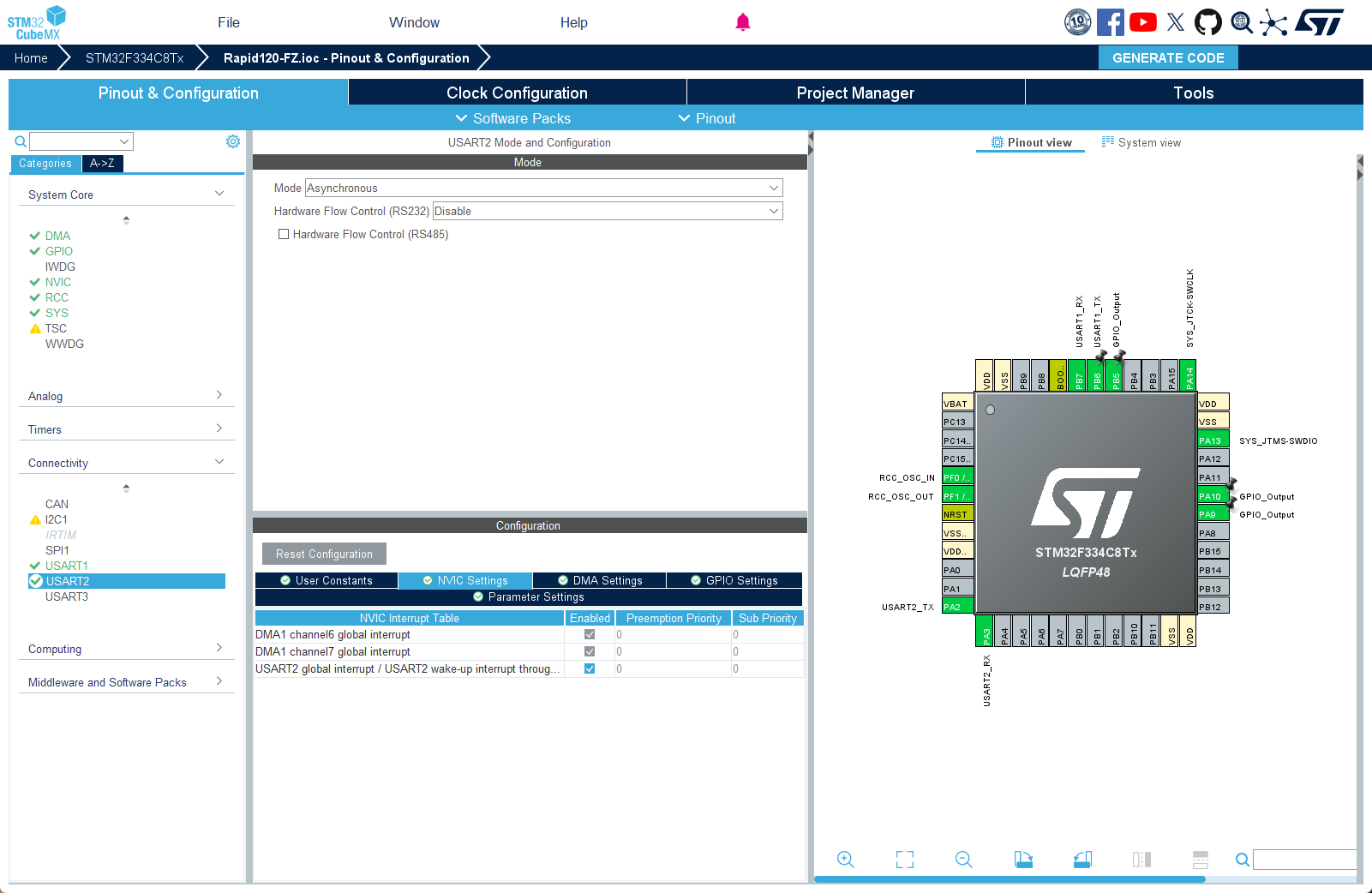Select GPIO in System Core list
This screenshot has height=893, width=1372.
pyautogui.click(x=59, y=251)
